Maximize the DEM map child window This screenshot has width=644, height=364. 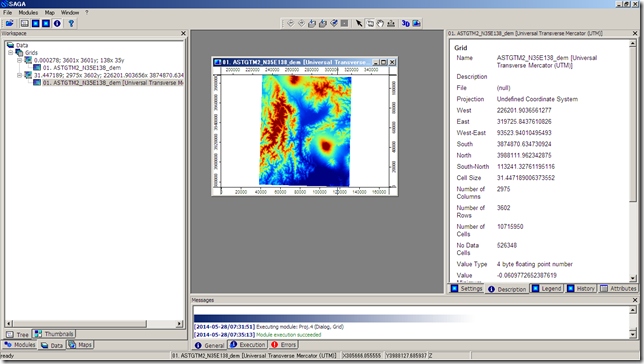pos(383,62)
